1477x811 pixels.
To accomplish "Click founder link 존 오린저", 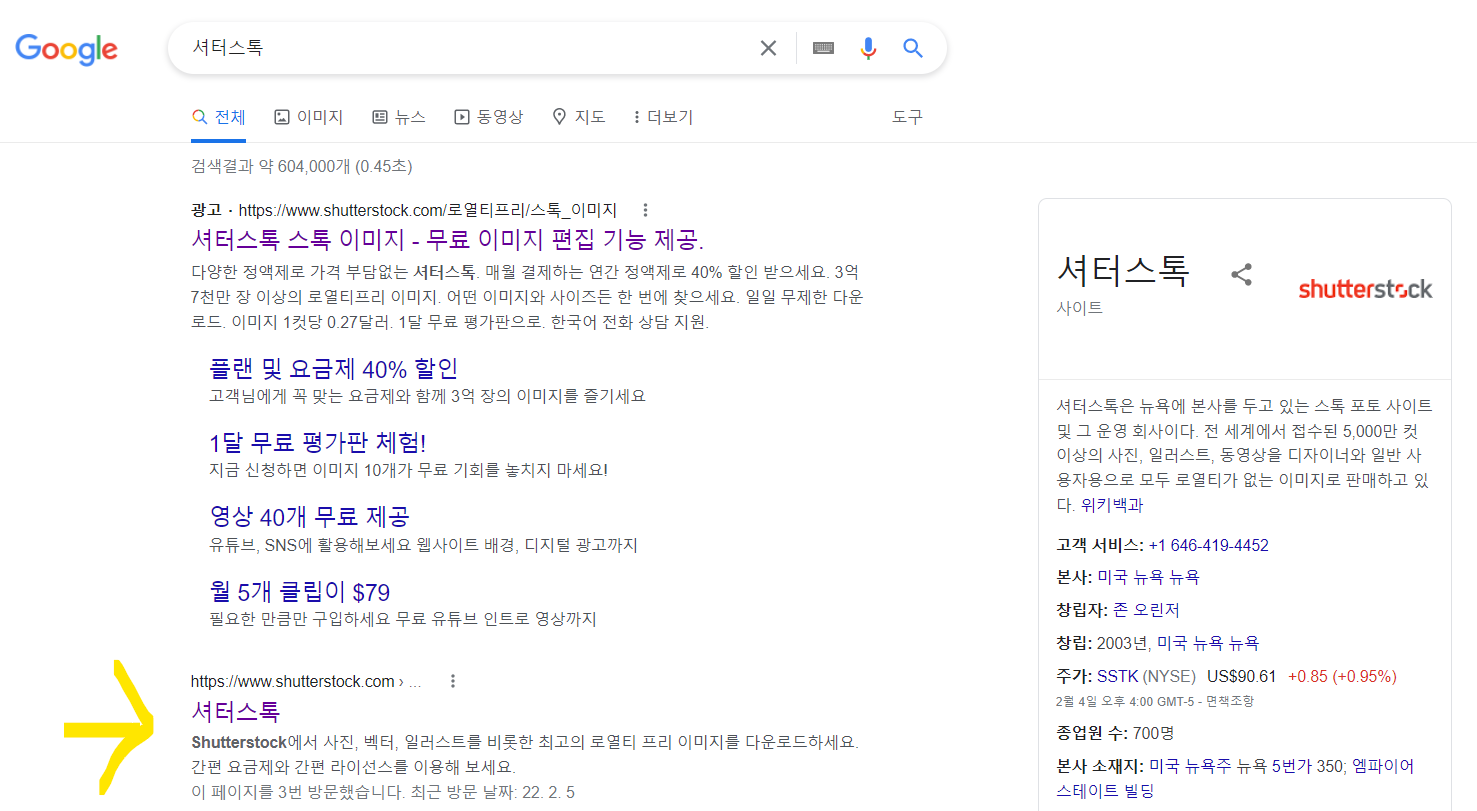I will pos(1146,610).
